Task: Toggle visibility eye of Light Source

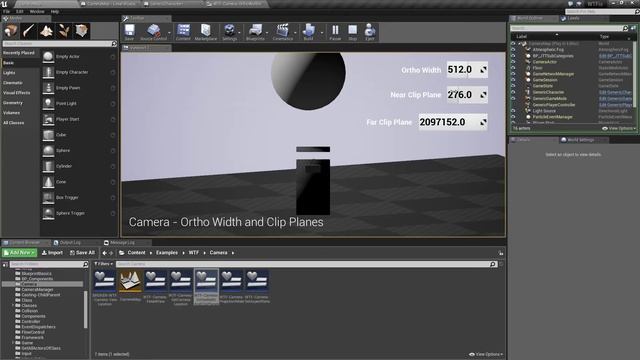Action: pyautogui.click(x=513, y=111)
